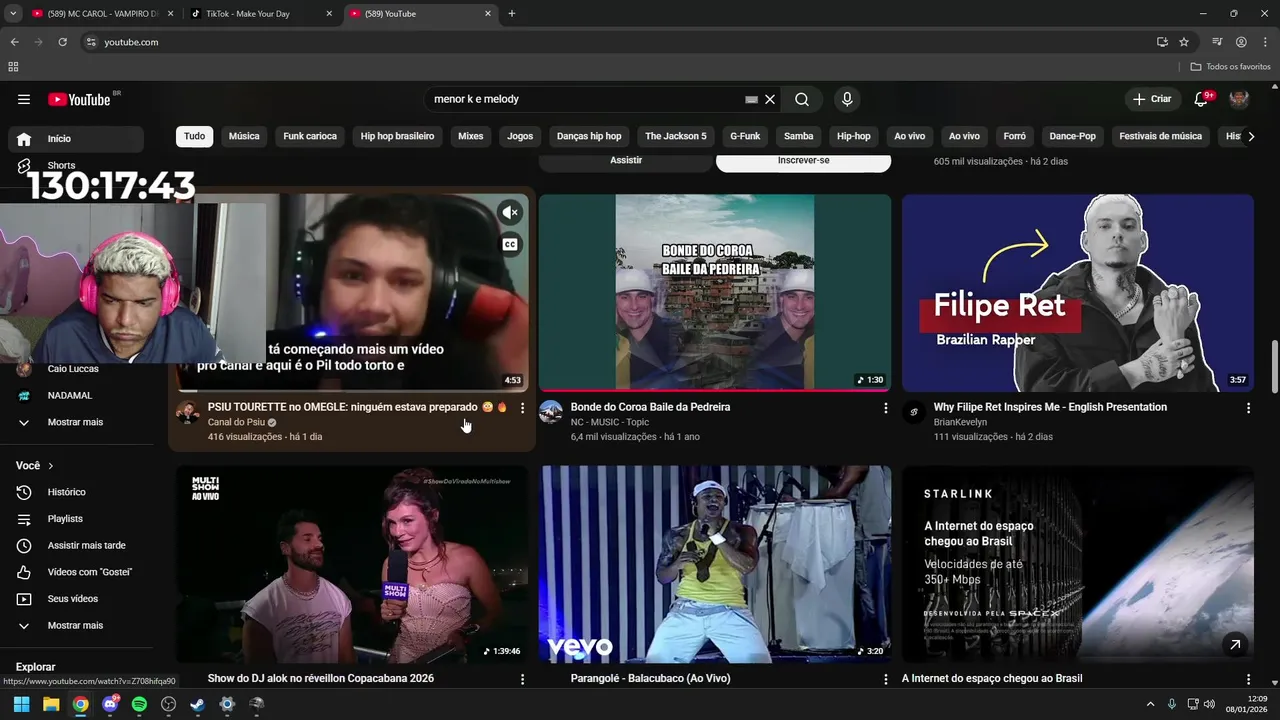This screenshot has height=720, width=1280.
Task: Open options menu for Filipe Ret video
Action: click(1248, 408)
